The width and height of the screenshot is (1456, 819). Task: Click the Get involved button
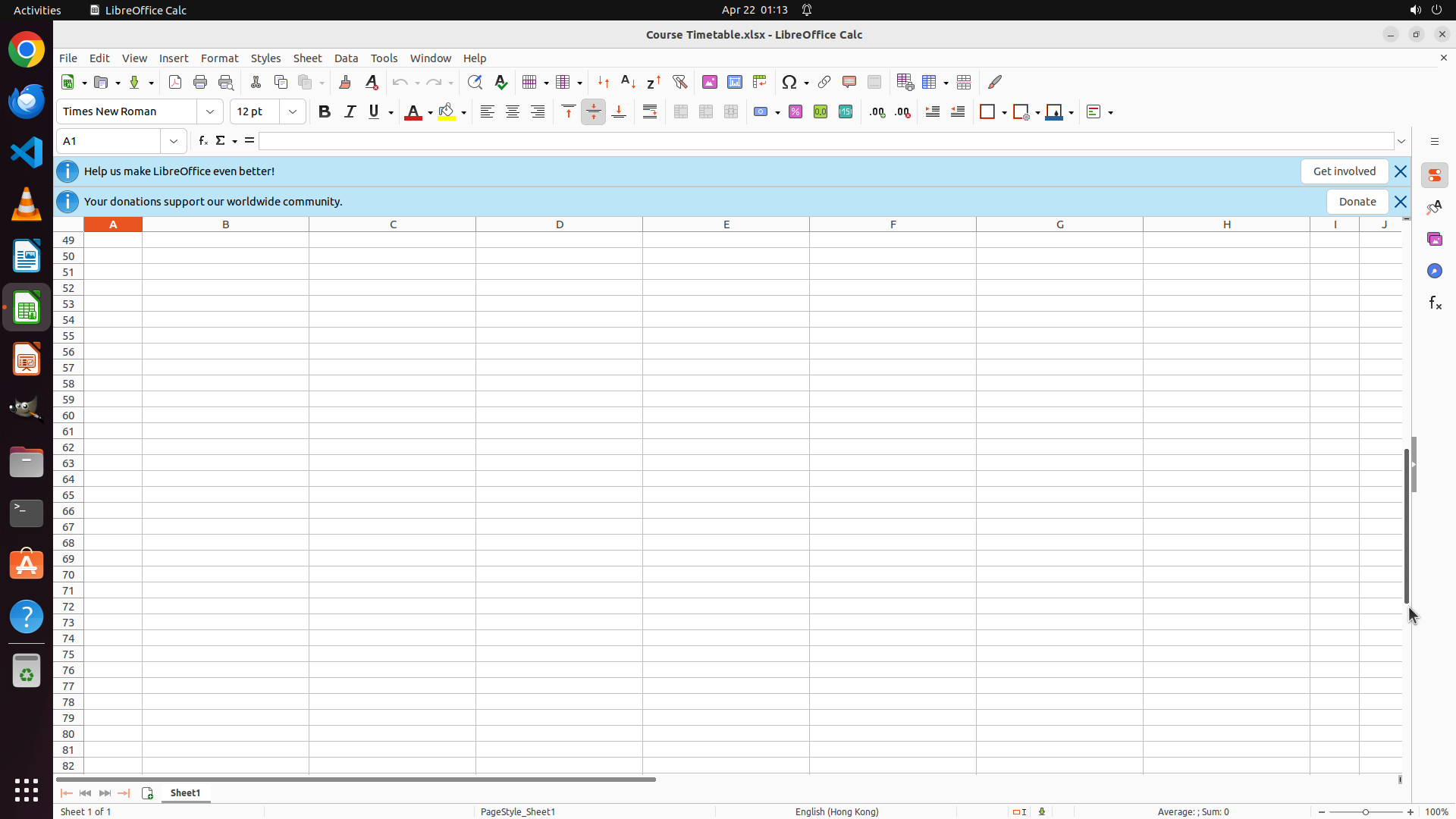pyautogui.click(x=1344, y=171)
